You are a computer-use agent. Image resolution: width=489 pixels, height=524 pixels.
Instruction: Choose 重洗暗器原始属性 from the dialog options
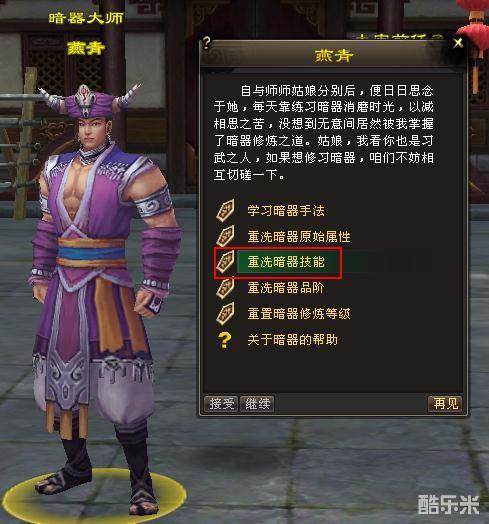(x=299, y=237)
